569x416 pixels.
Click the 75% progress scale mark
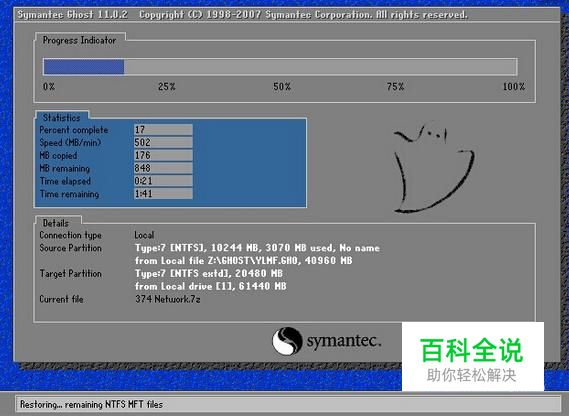pyautogui.click(x=395, y=87)
